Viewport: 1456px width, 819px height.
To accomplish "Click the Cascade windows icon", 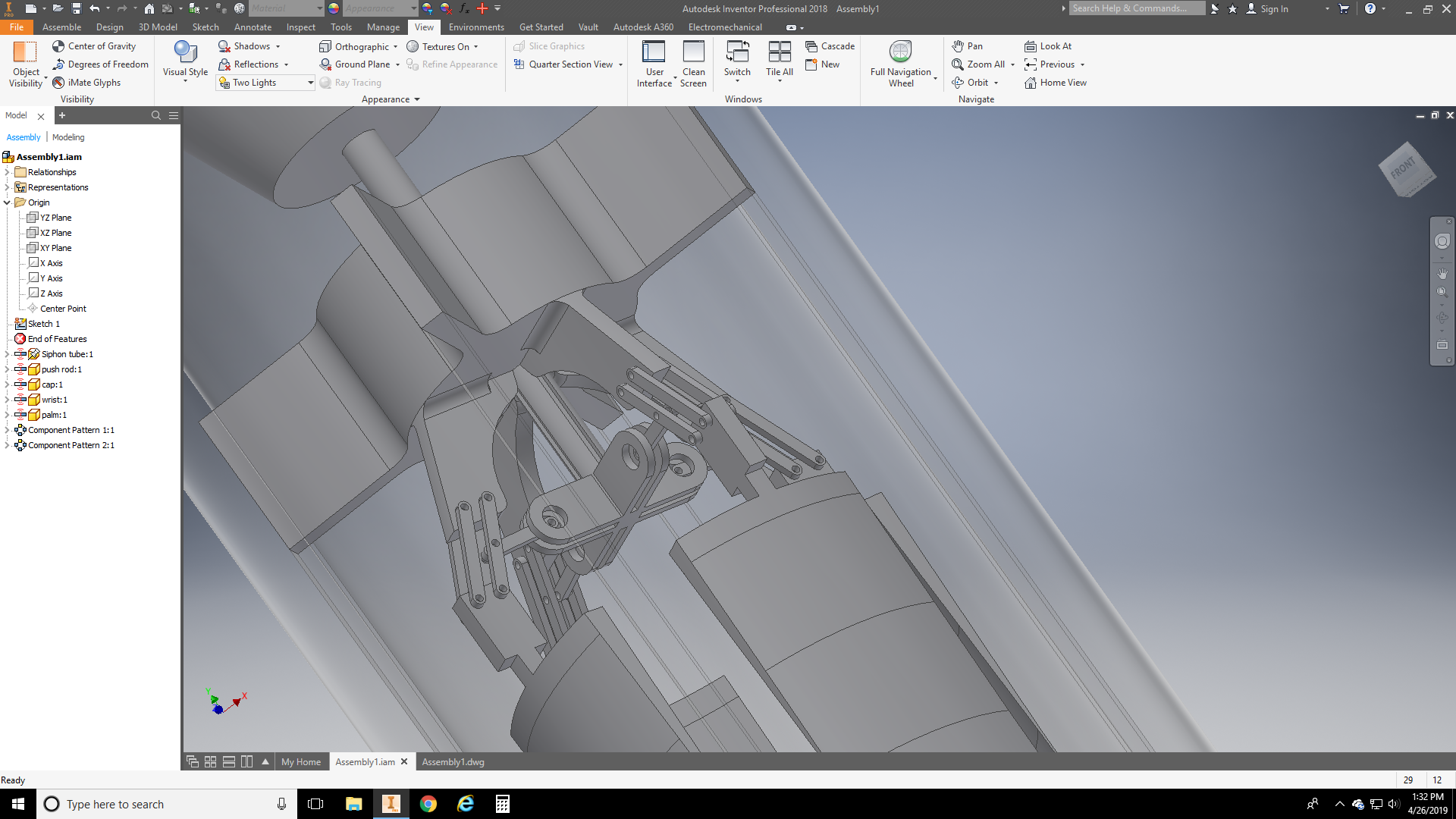I will (x=811, y=46).
